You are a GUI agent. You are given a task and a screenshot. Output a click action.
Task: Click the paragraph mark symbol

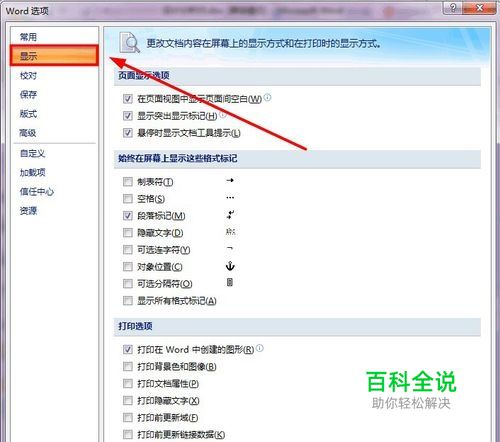[x=230, y=214]
